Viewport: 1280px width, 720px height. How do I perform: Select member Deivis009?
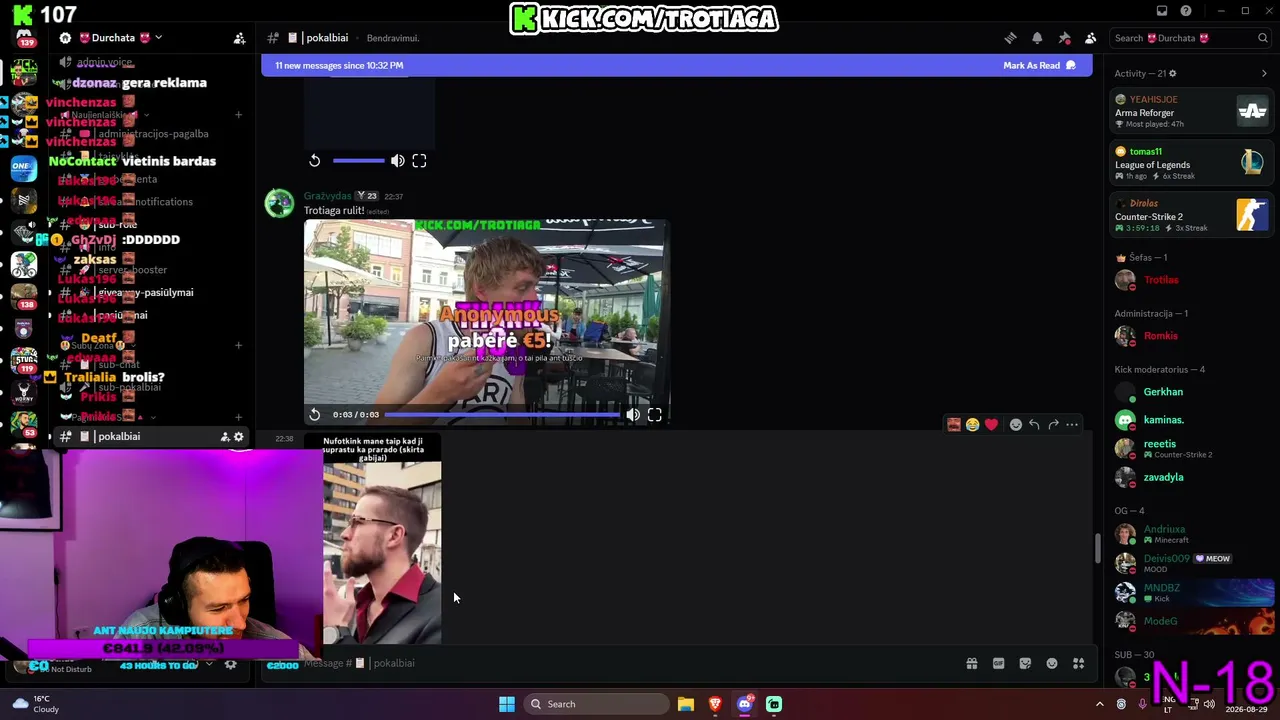pyautogui.click(x=1192, y=562)
